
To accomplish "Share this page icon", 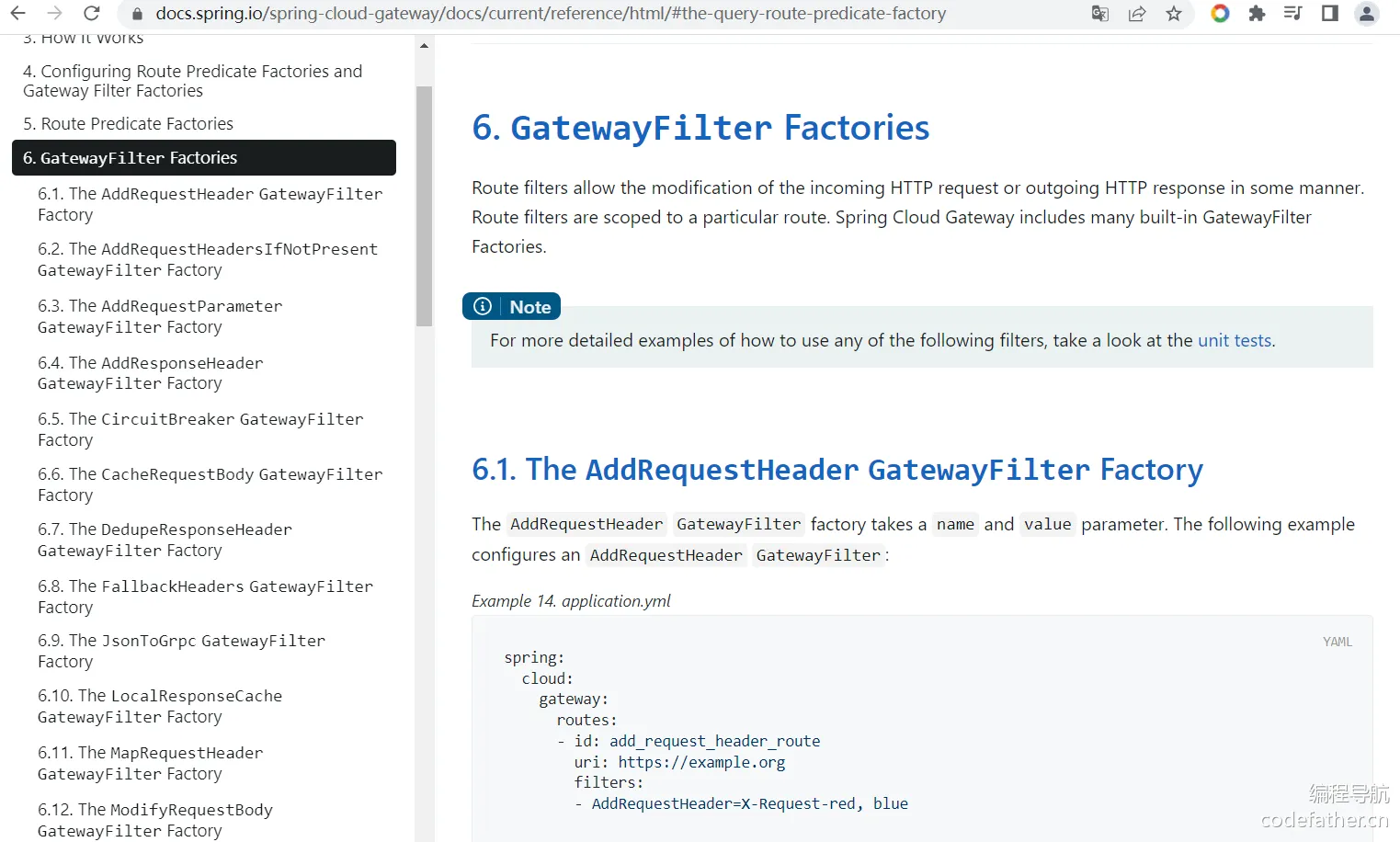I will coord(1137,14).
